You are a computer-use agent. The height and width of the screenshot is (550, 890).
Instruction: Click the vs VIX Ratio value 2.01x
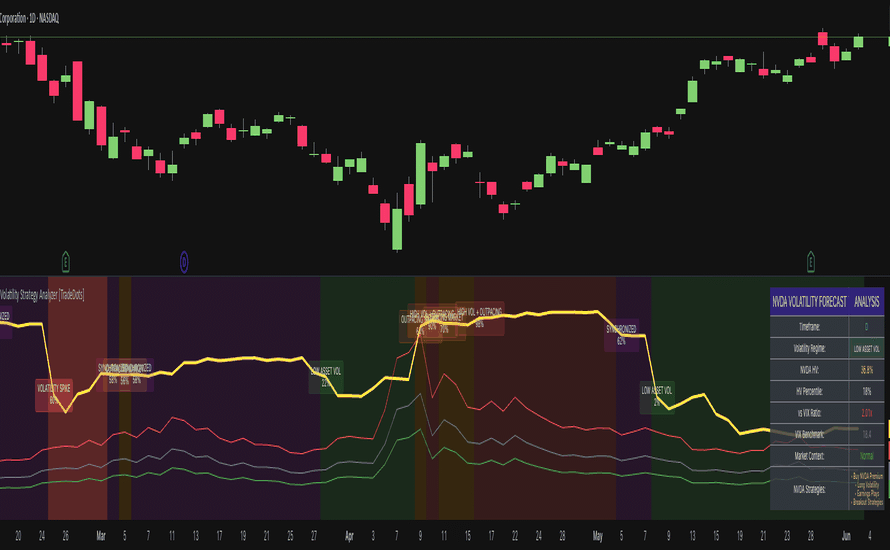[866, 412]
